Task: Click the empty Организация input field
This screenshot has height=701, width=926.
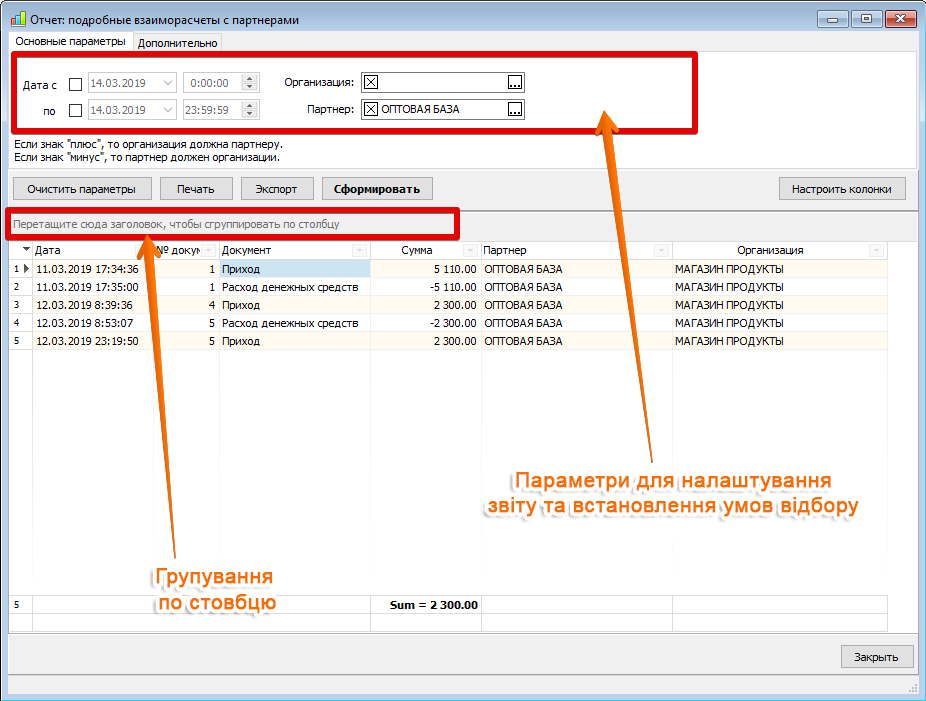Action: point(443,83)
